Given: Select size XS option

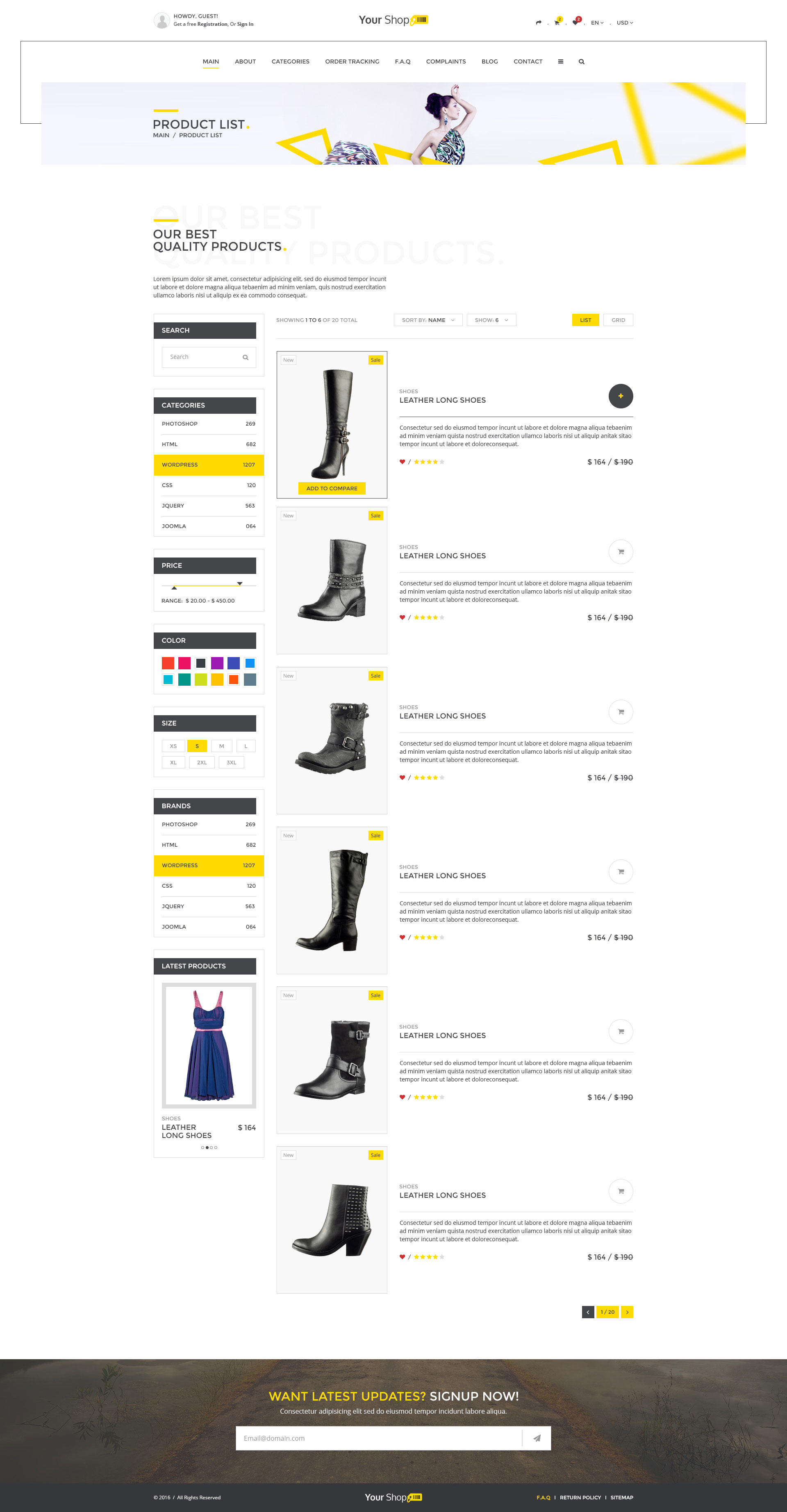Looking at the screenshot, I should pos(173,746).
